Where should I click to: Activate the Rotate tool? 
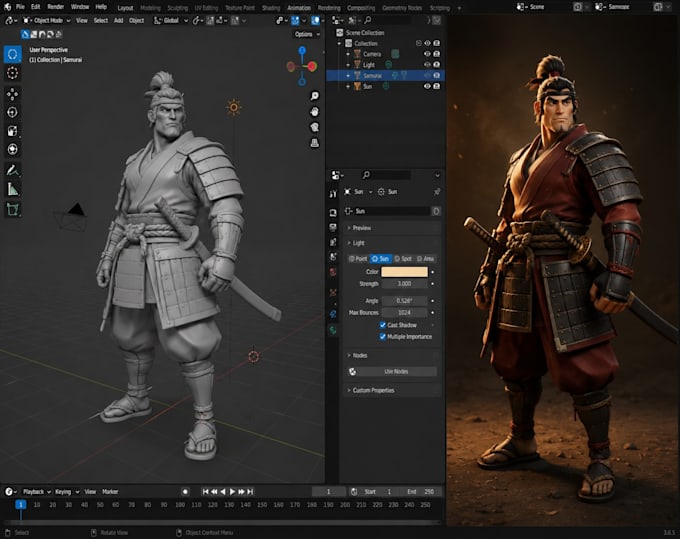13,112
